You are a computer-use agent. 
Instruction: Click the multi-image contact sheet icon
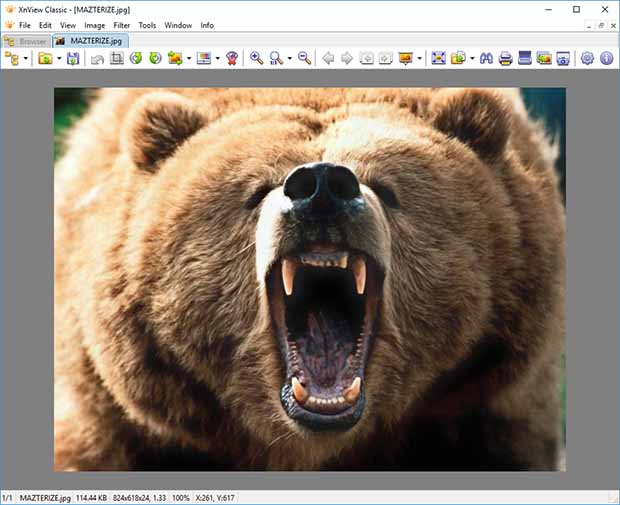544,59
